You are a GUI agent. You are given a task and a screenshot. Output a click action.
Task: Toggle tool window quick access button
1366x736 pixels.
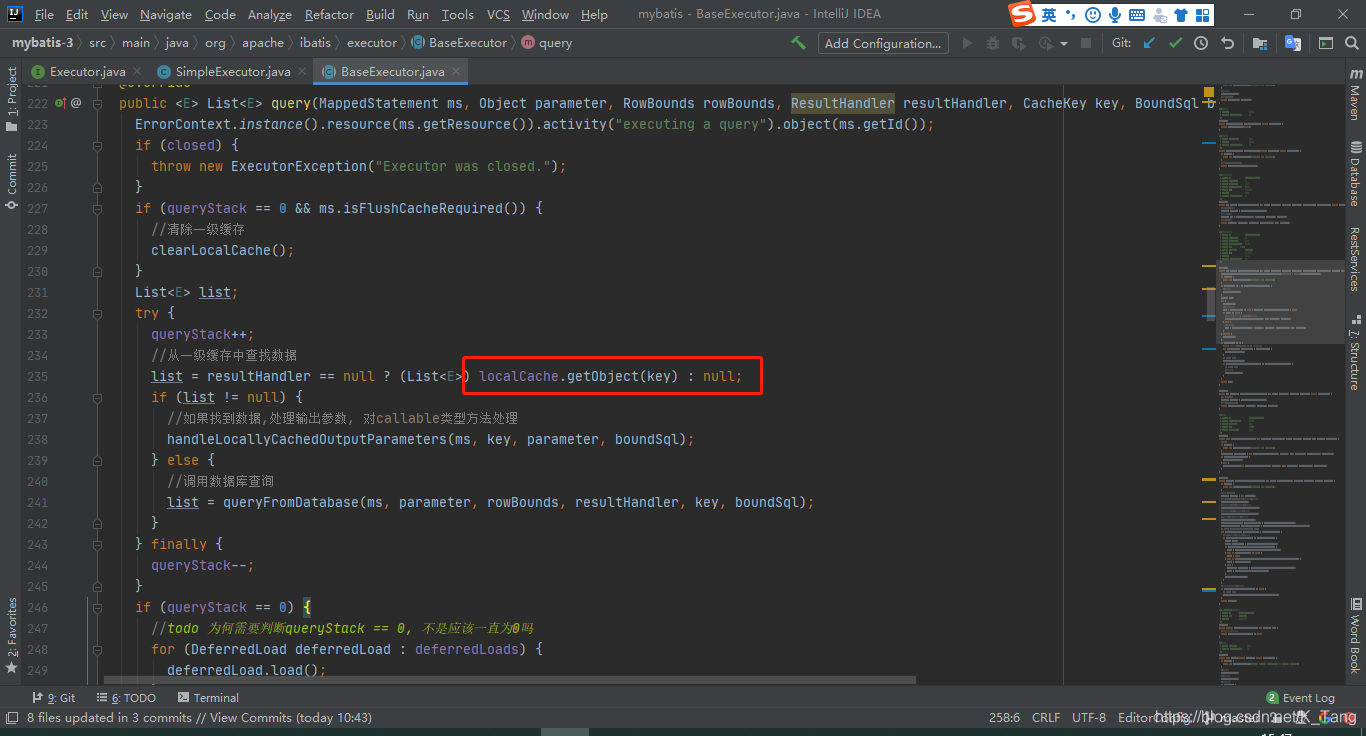11,717
